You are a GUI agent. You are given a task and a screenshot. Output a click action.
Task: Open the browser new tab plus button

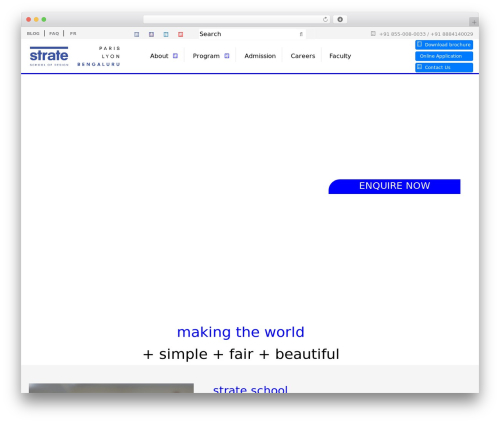point(474,22)
